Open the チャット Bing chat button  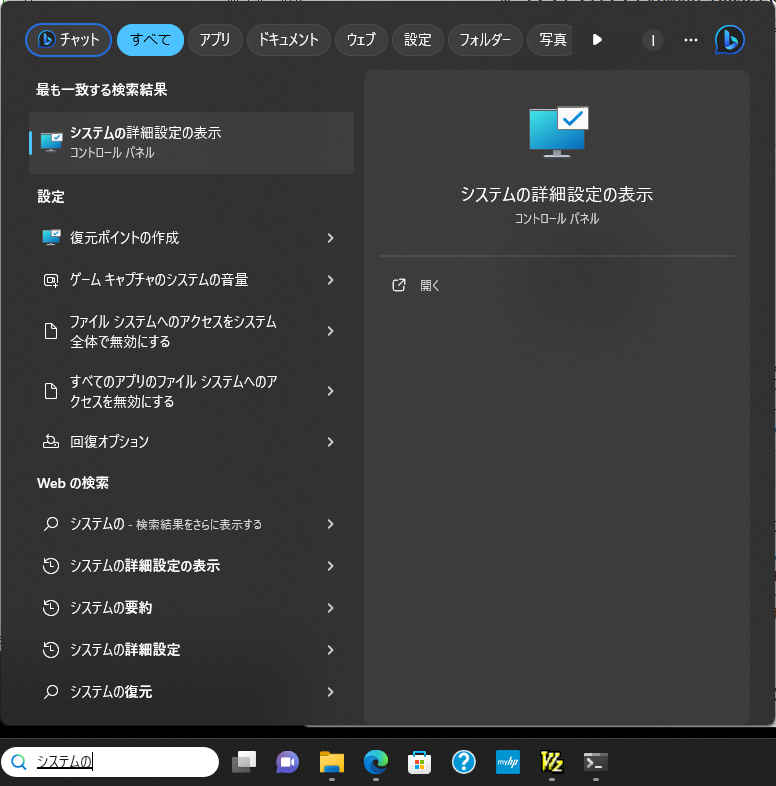coord(68,40)
